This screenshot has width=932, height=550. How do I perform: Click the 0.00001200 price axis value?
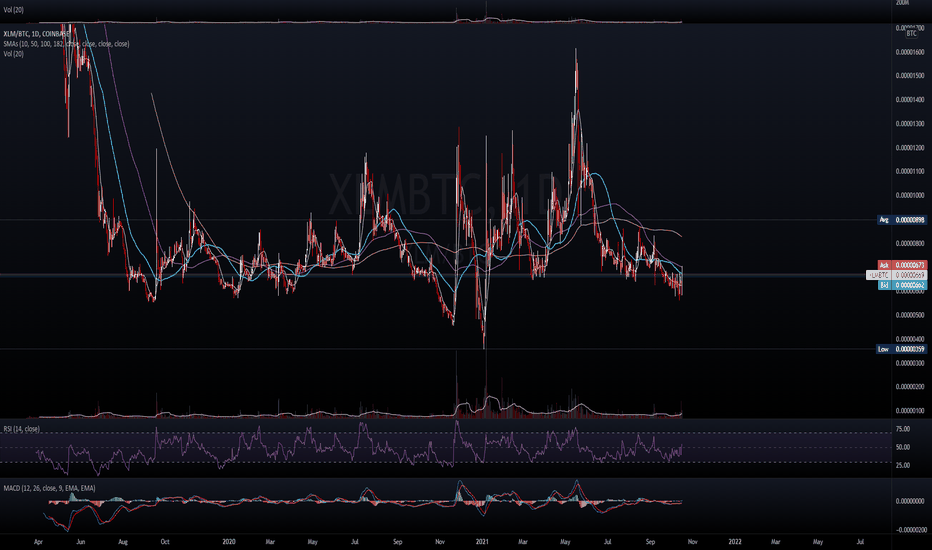point(910,148)
